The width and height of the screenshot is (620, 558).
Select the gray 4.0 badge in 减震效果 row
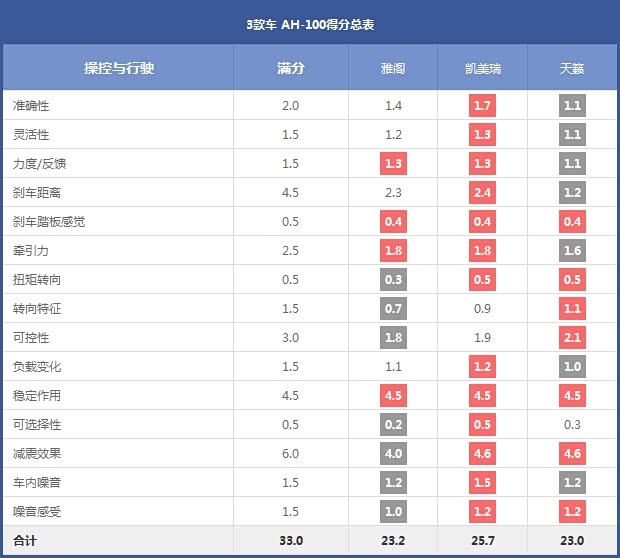[x=393, y=453]
